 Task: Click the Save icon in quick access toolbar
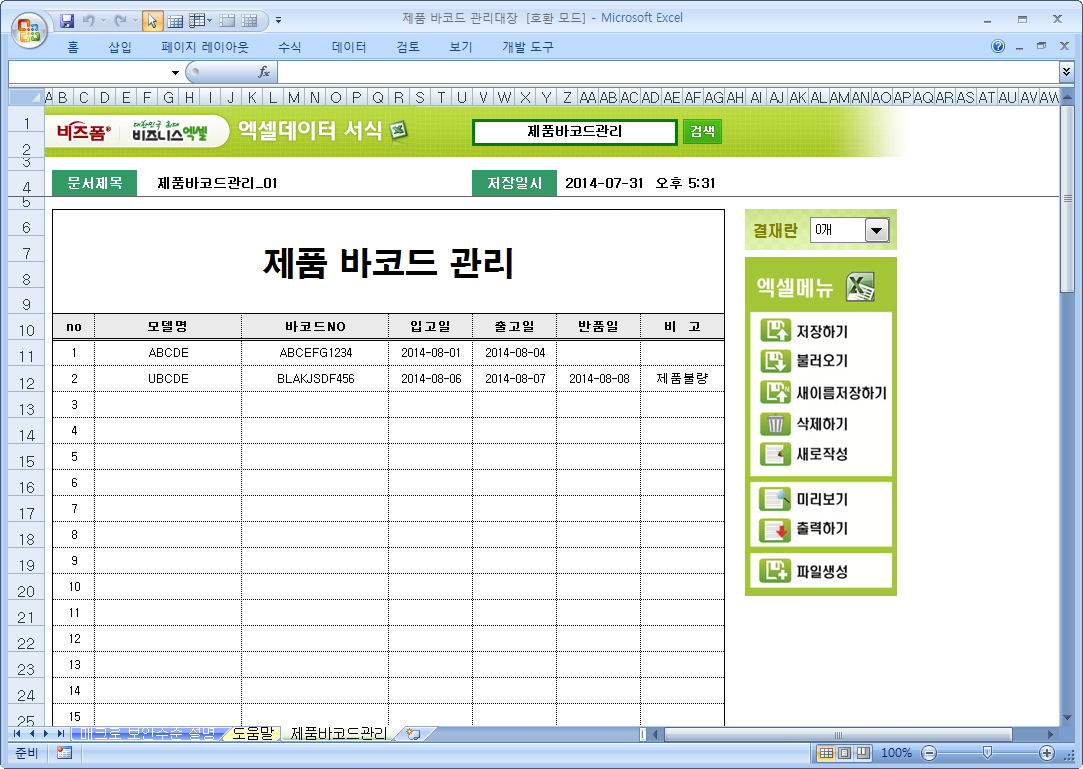[x=67, y=20]
